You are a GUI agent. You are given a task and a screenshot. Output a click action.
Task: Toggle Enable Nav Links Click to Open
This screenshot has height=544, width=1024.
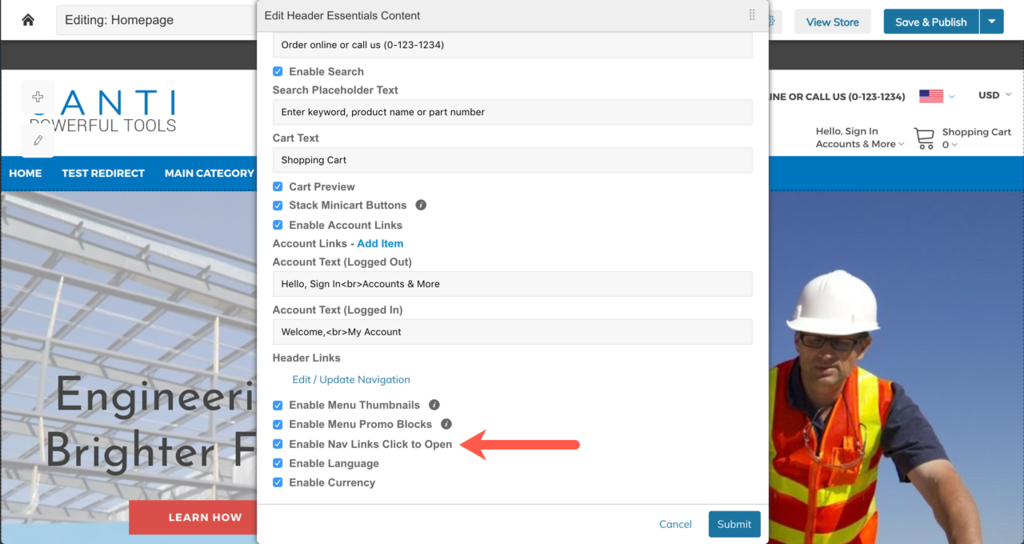pos(278,444)
